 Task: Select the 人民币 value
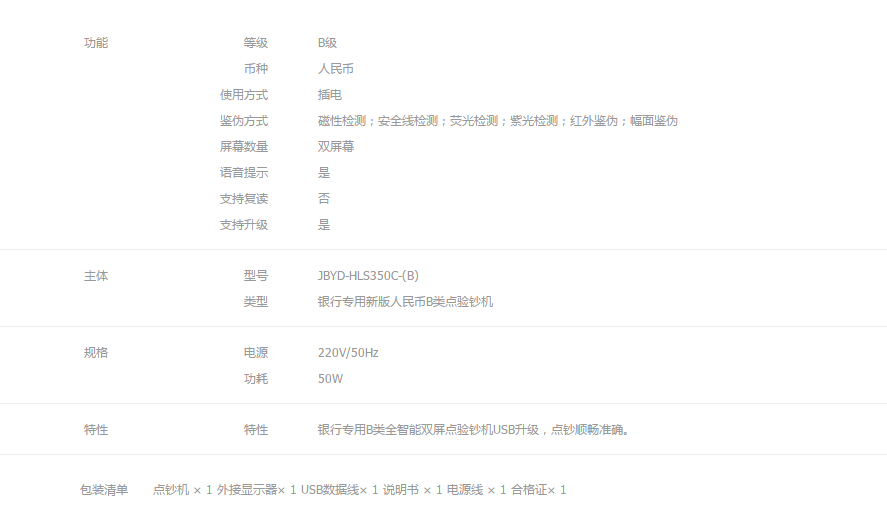tap(335, 69)
